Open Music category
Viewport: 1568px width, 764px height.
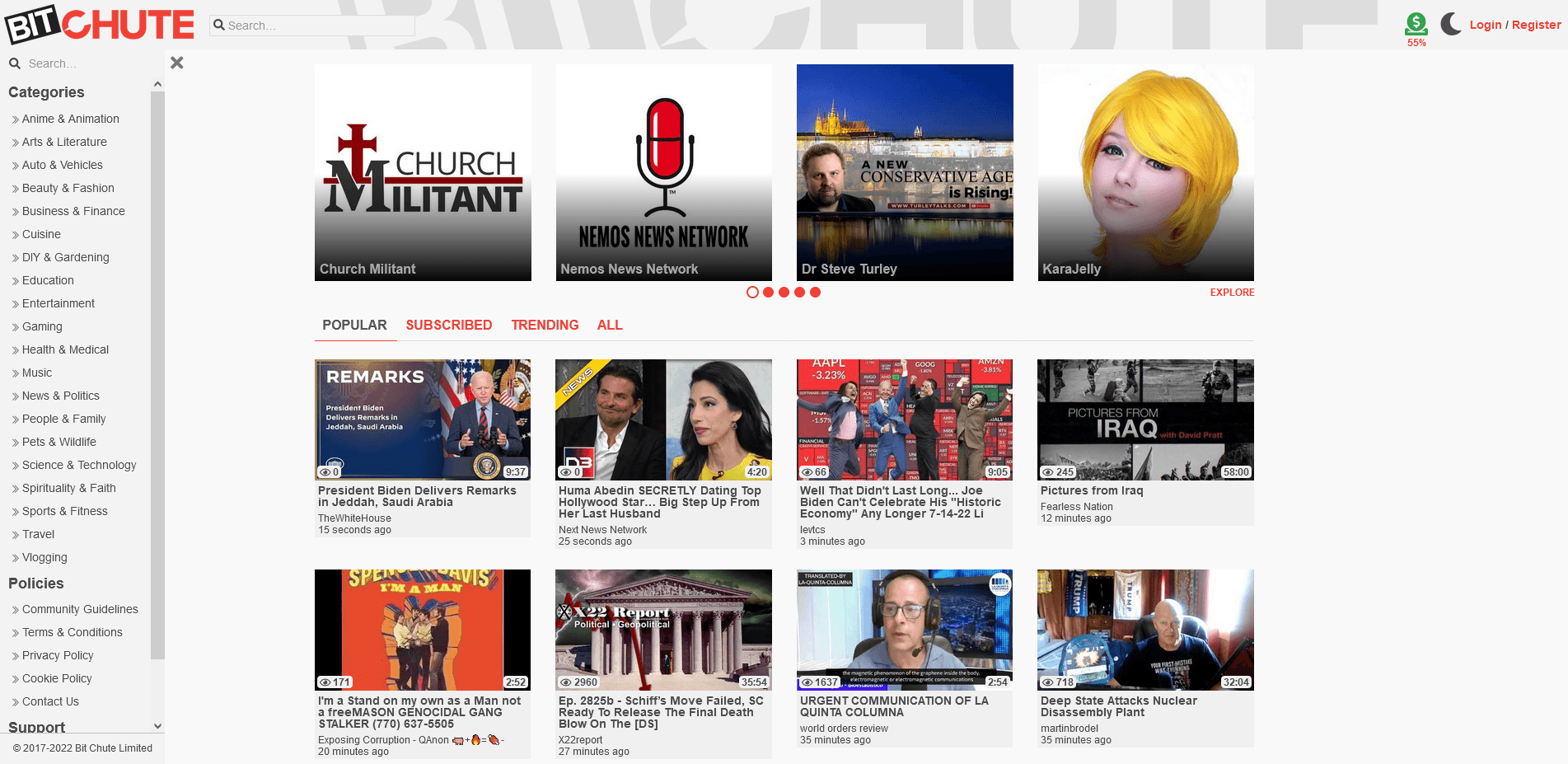point(37,373)
